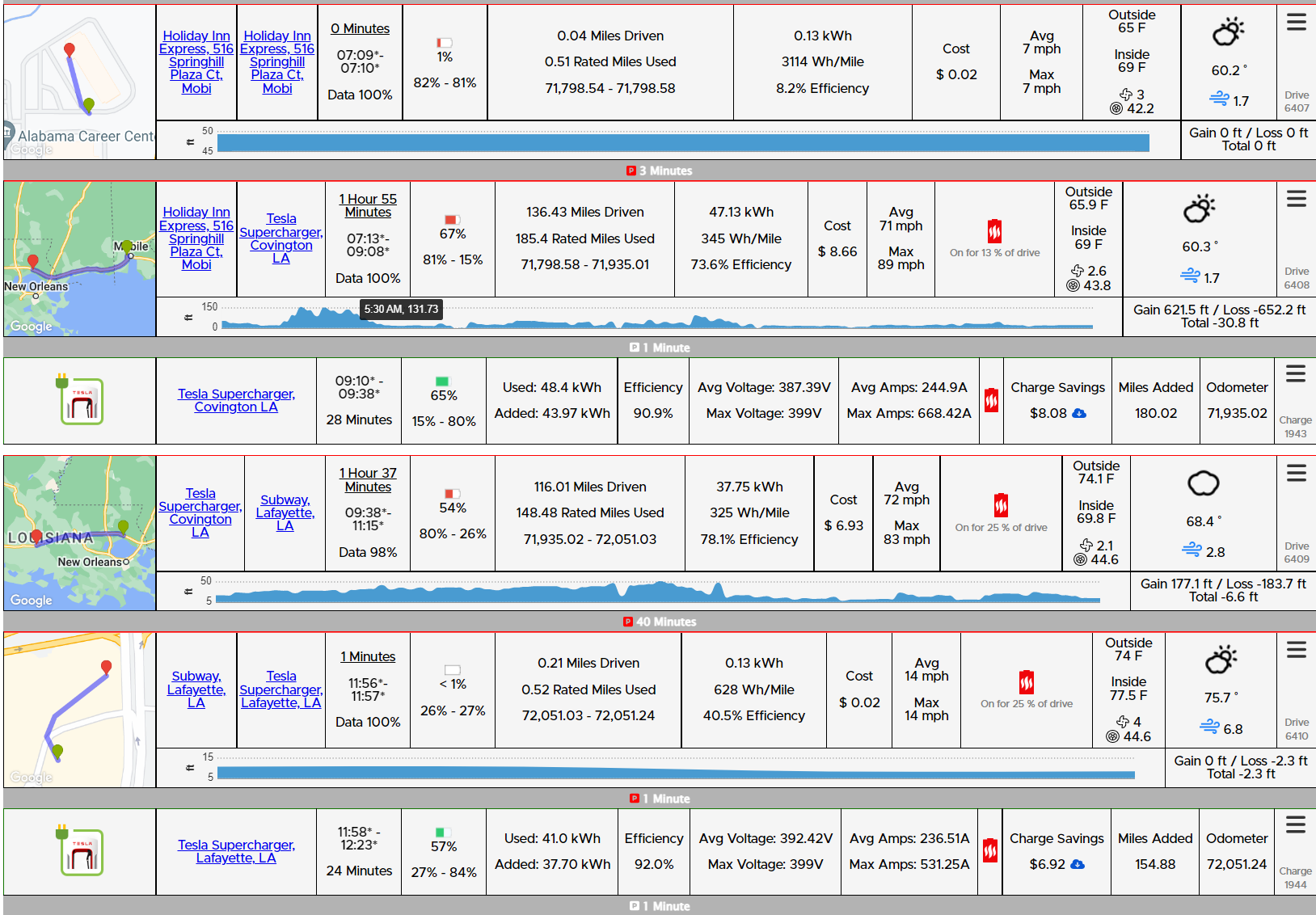Open map thumbnail for Drive 6410
Image resolution: width=1316 pixels, height=915 pixels.
coord(79,710)
